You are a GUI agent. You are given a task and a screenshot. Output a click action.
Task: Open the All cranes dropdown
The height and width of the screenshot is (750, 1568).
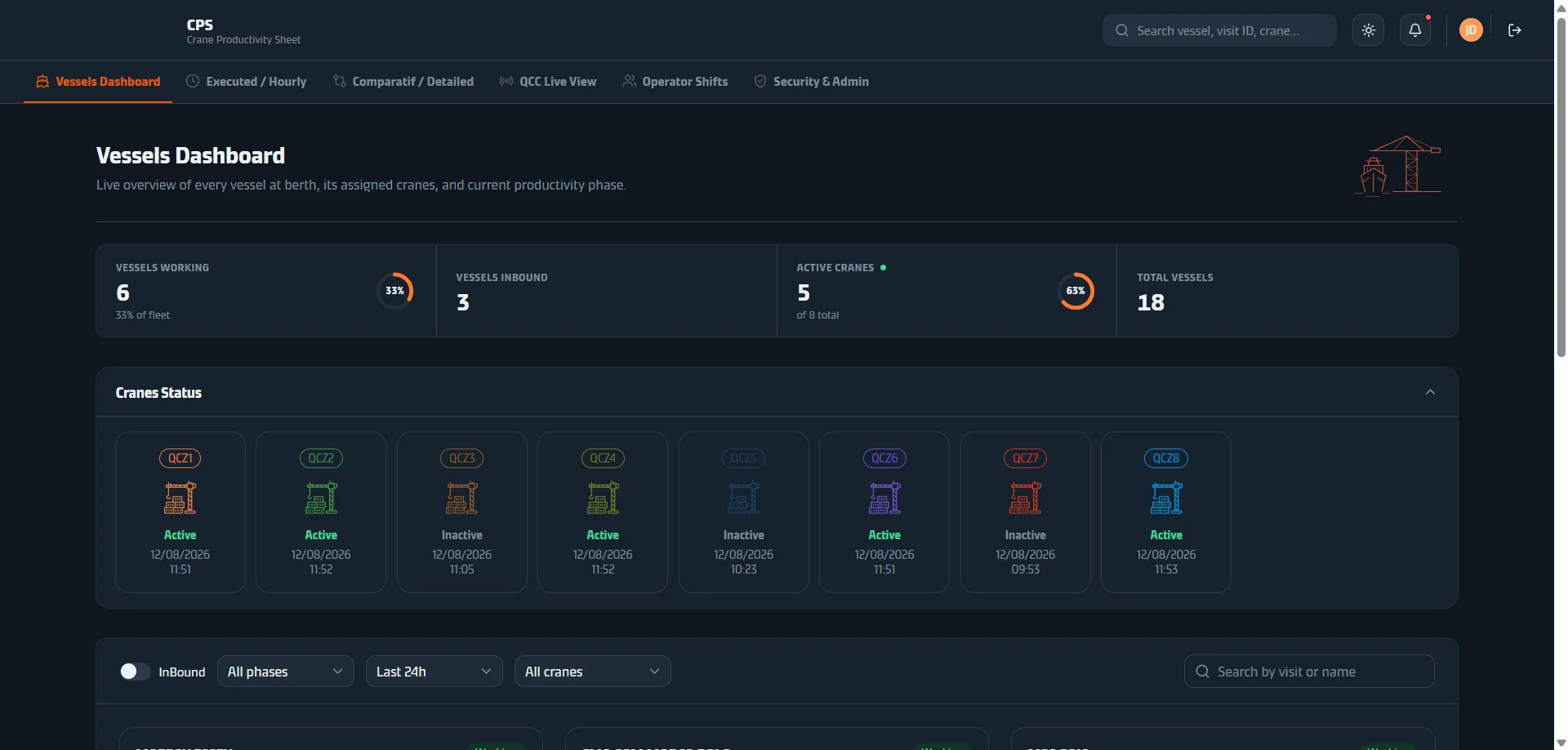click(593, 672)
